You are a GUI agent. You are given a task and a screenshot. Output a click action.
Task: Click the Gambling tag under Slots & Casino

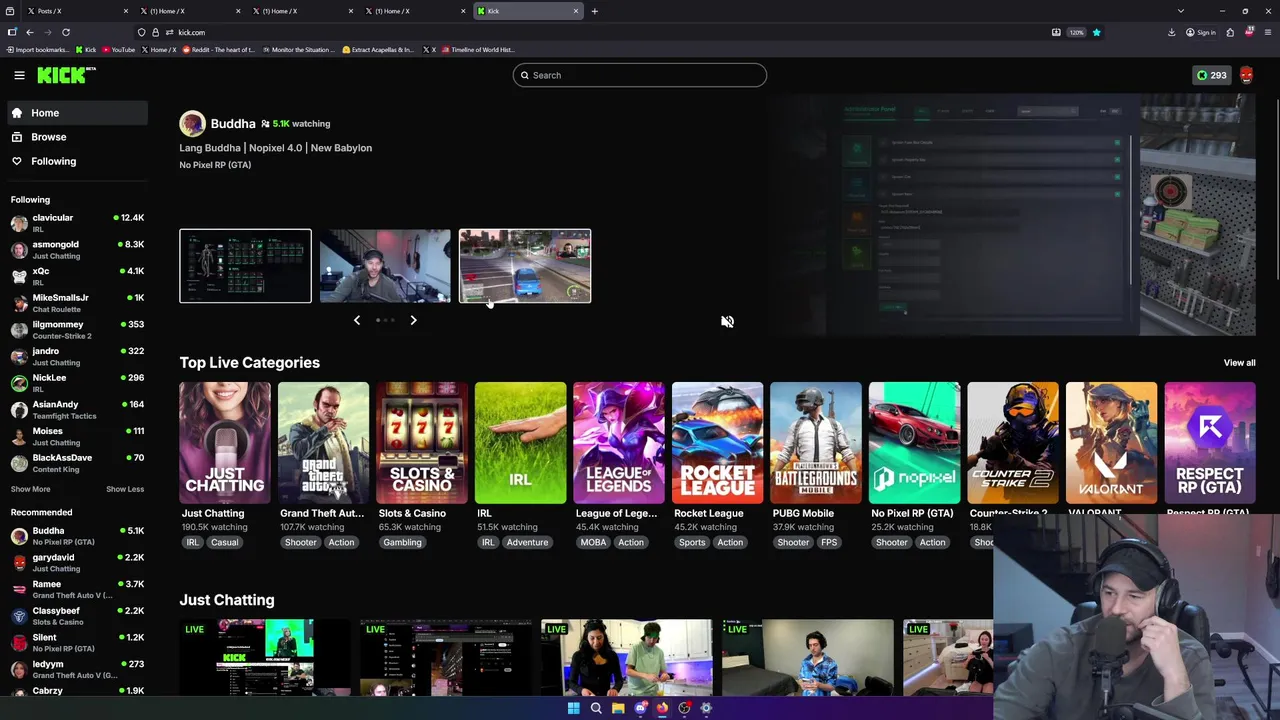[x=402, y=542]
